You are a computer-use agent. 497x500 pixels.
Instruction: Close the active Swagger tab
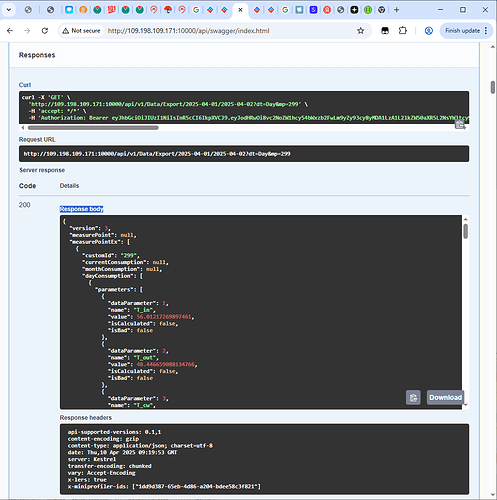click(x=240, y=10)
